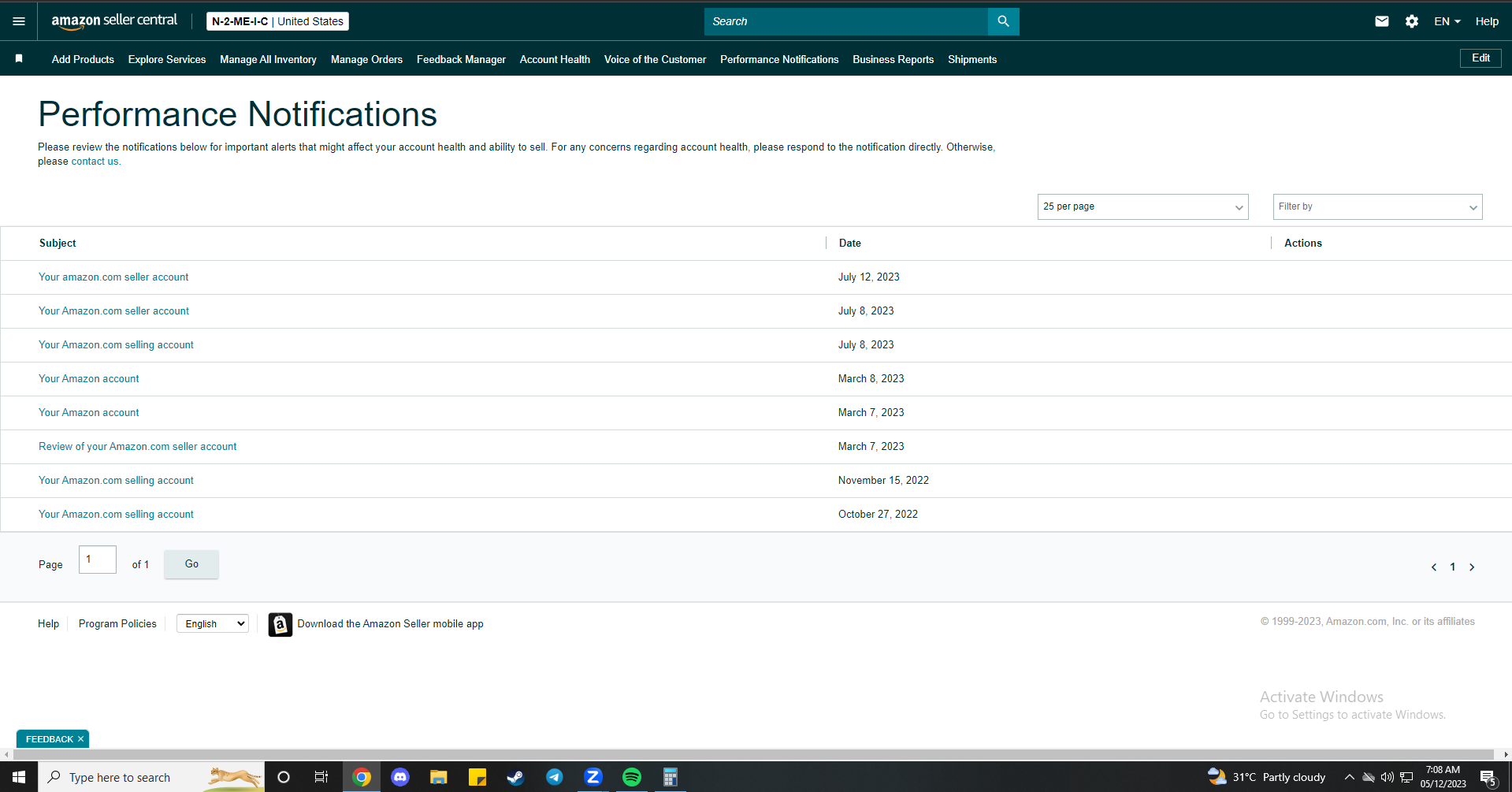Open Explore Services menu item

[167, 59]
